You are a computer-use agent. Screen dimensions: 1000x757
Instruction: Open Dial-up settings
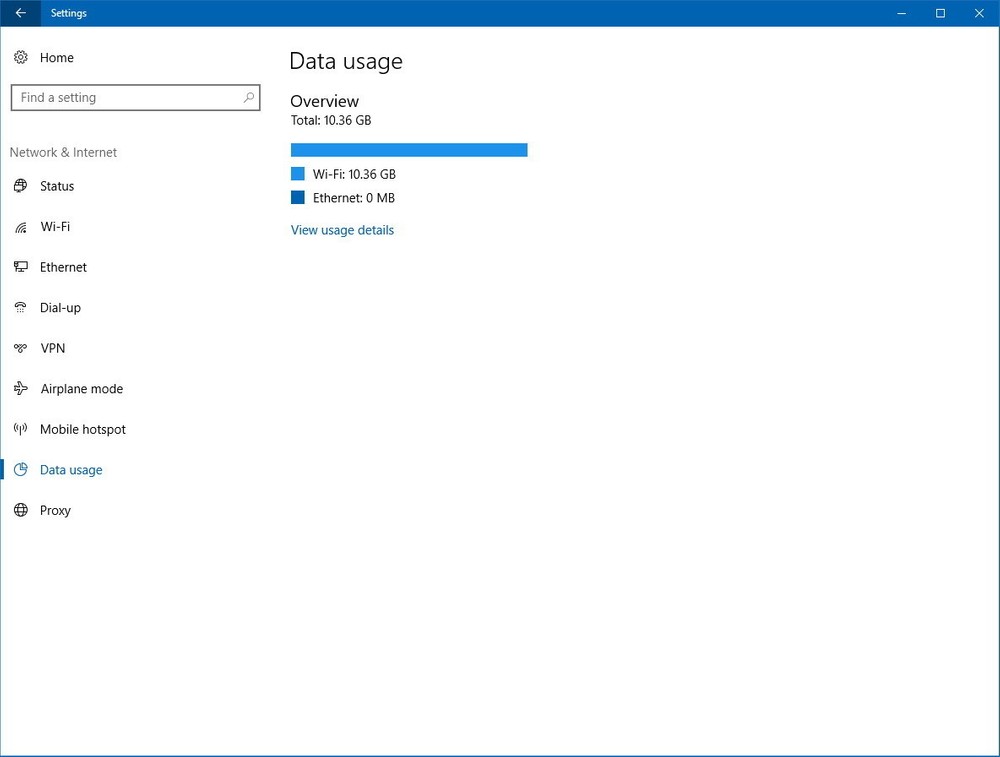(x=60, y=307)
